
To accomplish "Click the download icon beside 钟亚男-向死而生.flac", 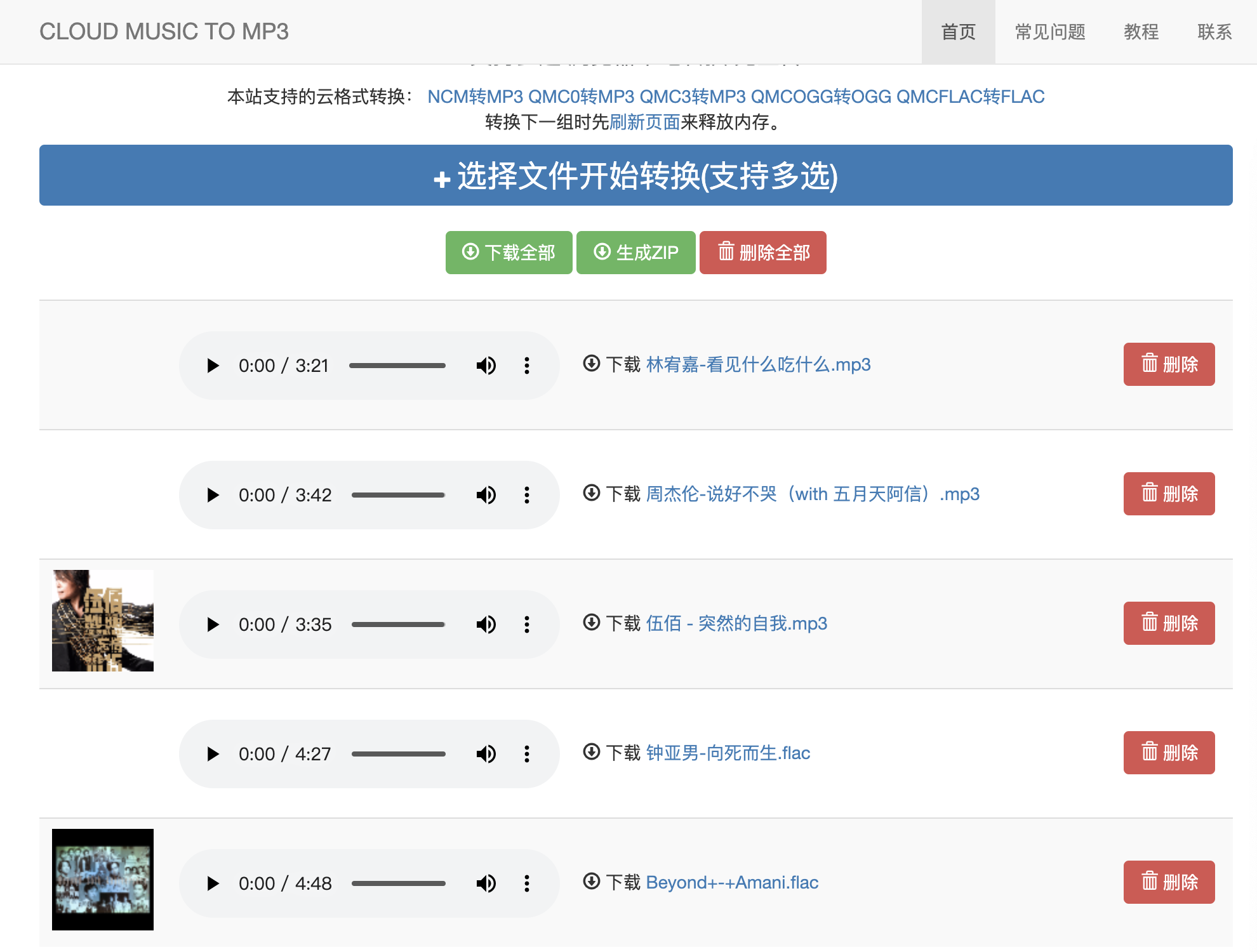I will (x=591, y=753).
